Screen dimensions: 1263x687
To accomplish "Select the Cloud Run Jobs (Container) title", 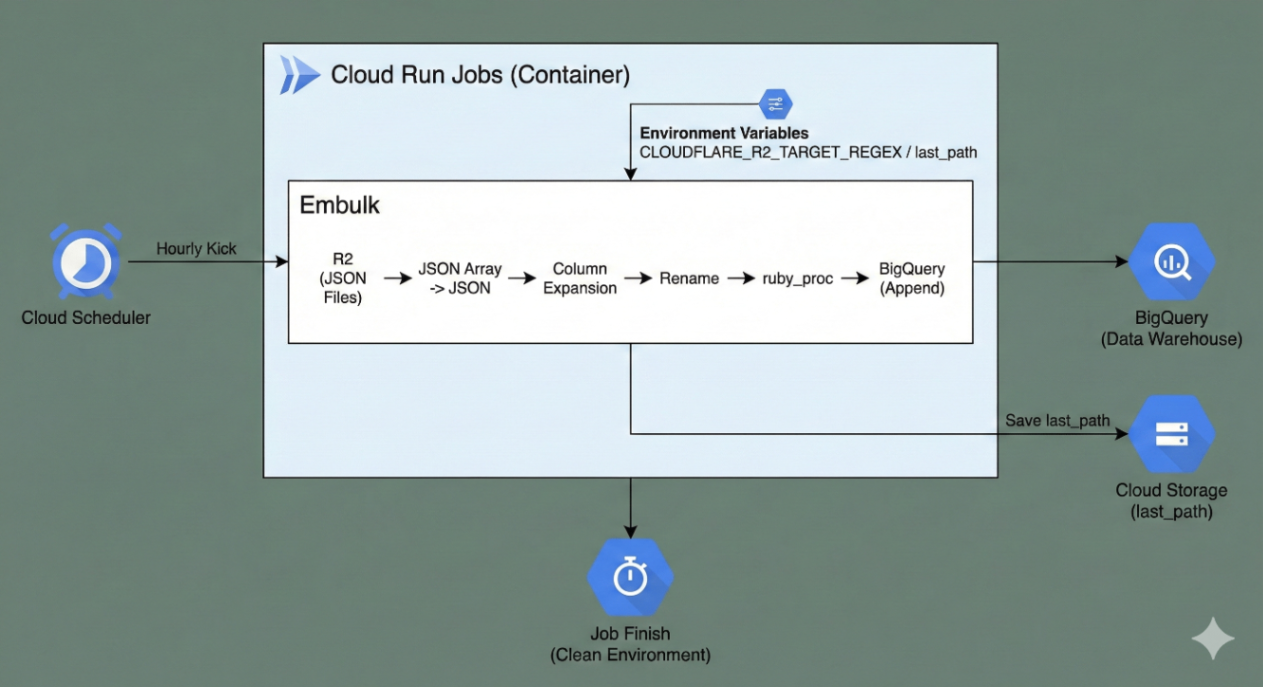I will pyautogui.click(x=480, y=74).
